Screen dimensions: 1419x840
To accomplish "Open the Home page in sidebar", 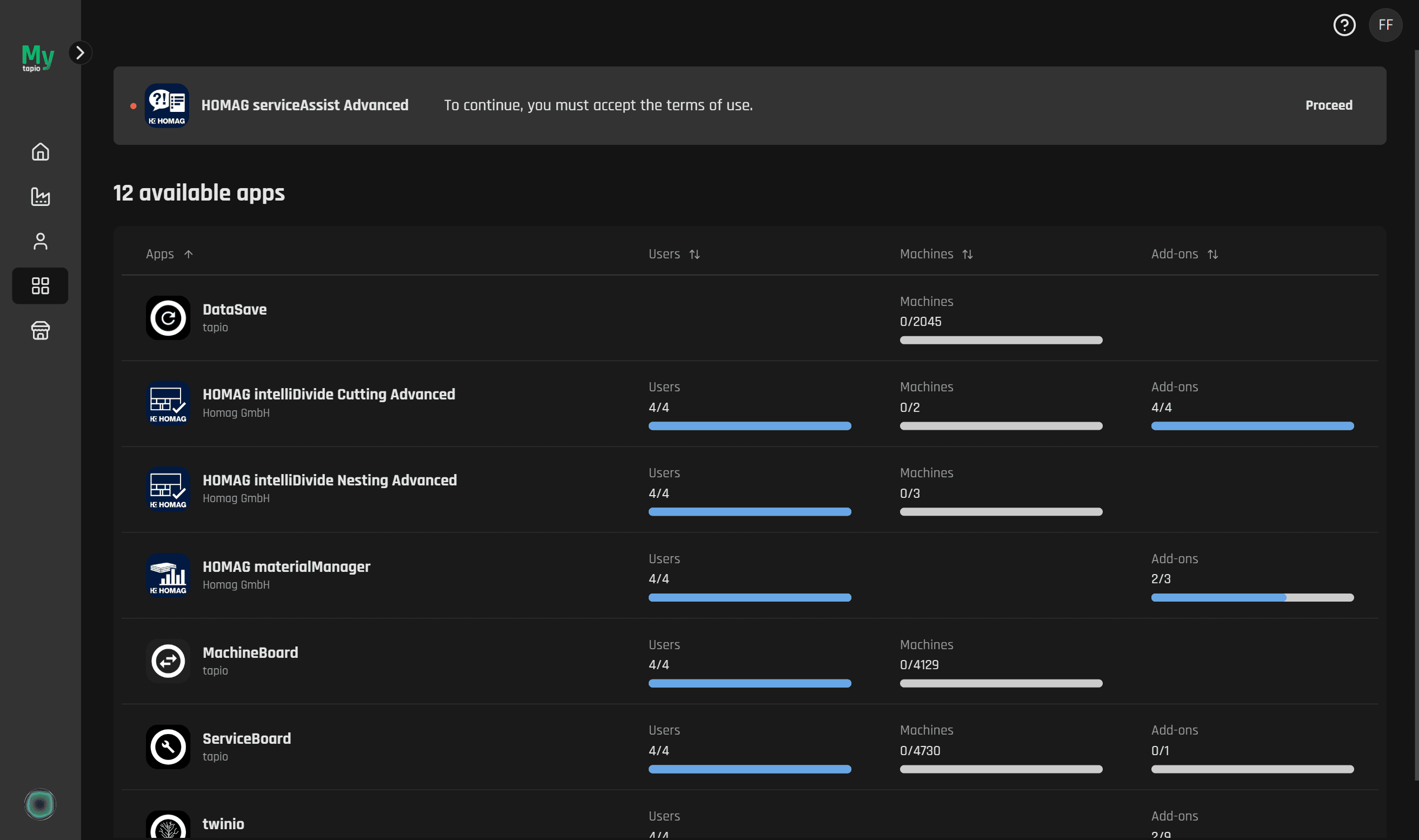I will [40, 152].
